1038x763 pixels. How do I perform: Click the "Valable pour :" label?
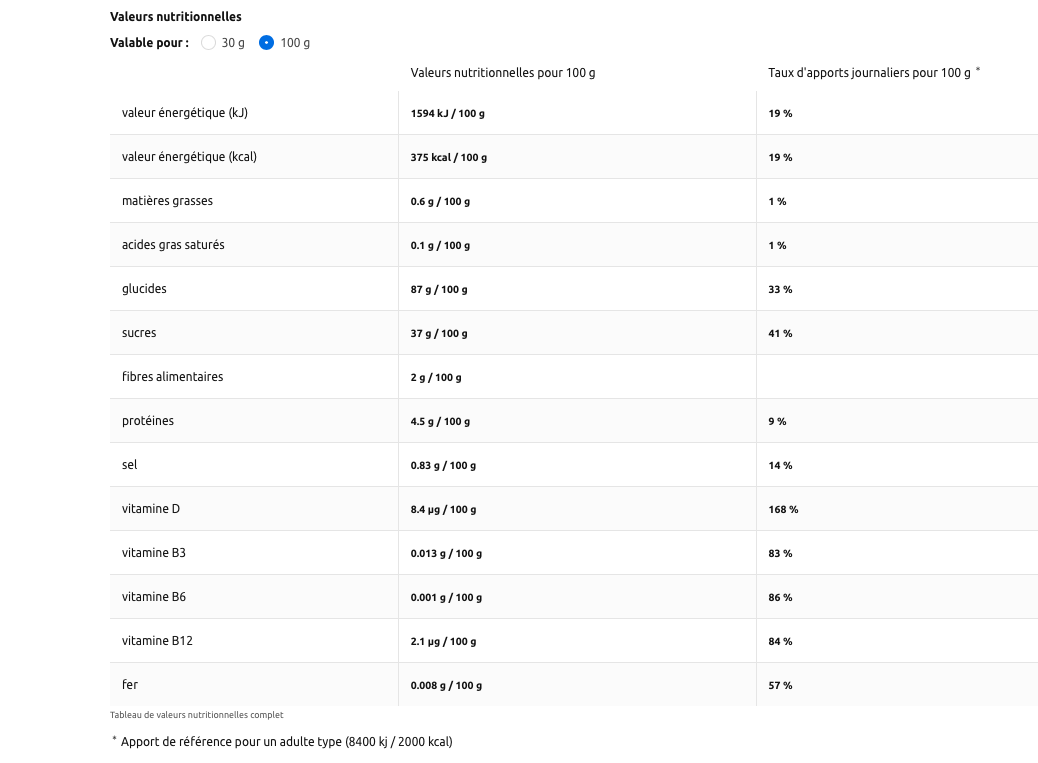[x=149, y=43]
